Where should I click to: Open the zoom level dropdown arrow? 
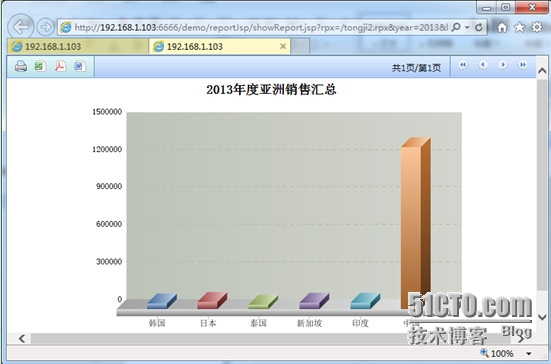click(529, 353)
